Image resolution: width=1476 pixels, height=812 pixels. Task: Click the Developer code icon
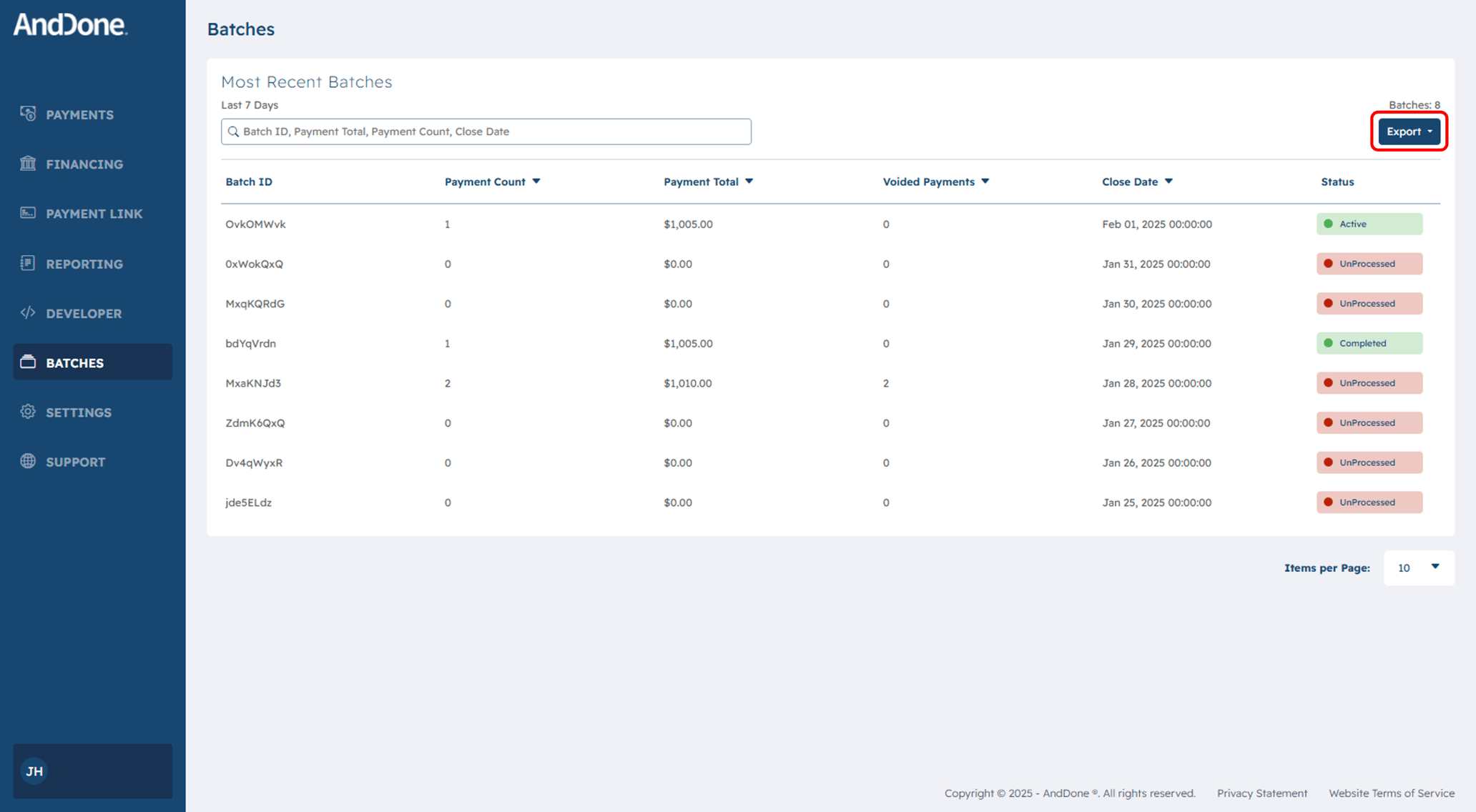pyautogui.click(x=28, y=312)
